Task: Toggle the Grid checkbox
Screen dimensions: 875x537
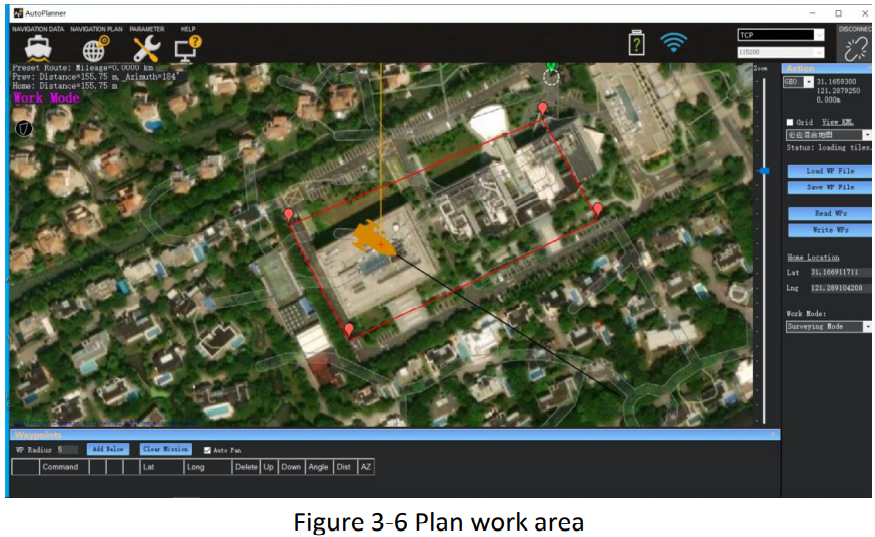Action: 790,122
